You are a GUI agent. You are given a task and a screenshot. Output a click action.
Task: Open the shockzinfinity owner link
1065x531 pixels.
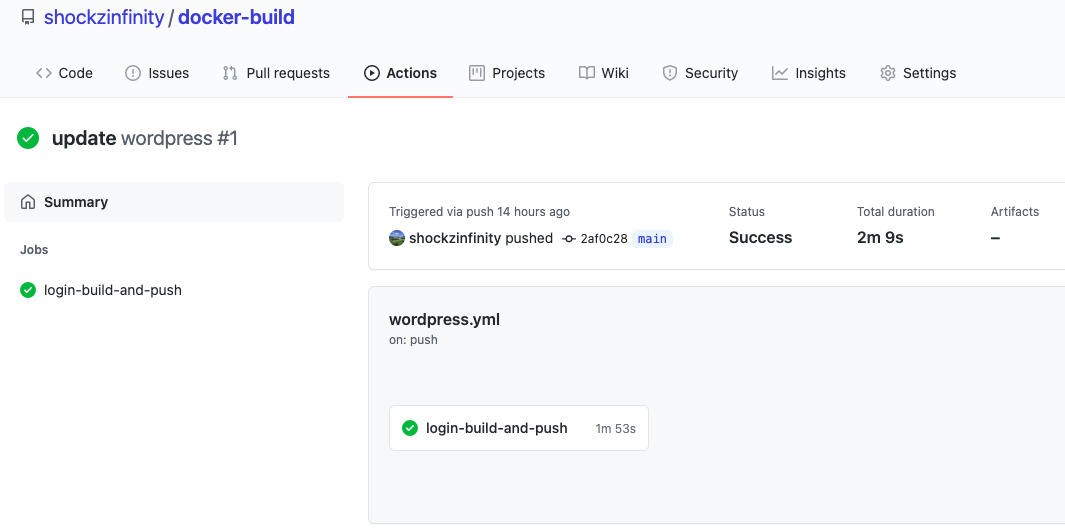pyautogui.click(x=104, y=18)
